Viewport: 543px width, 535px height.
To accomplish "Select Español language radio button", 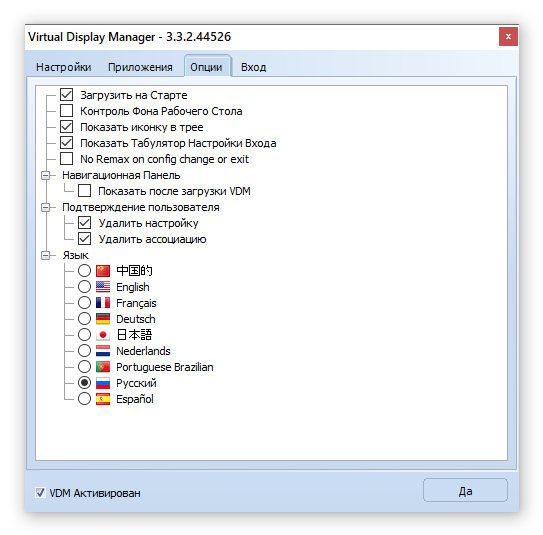I will pos(84,399).
